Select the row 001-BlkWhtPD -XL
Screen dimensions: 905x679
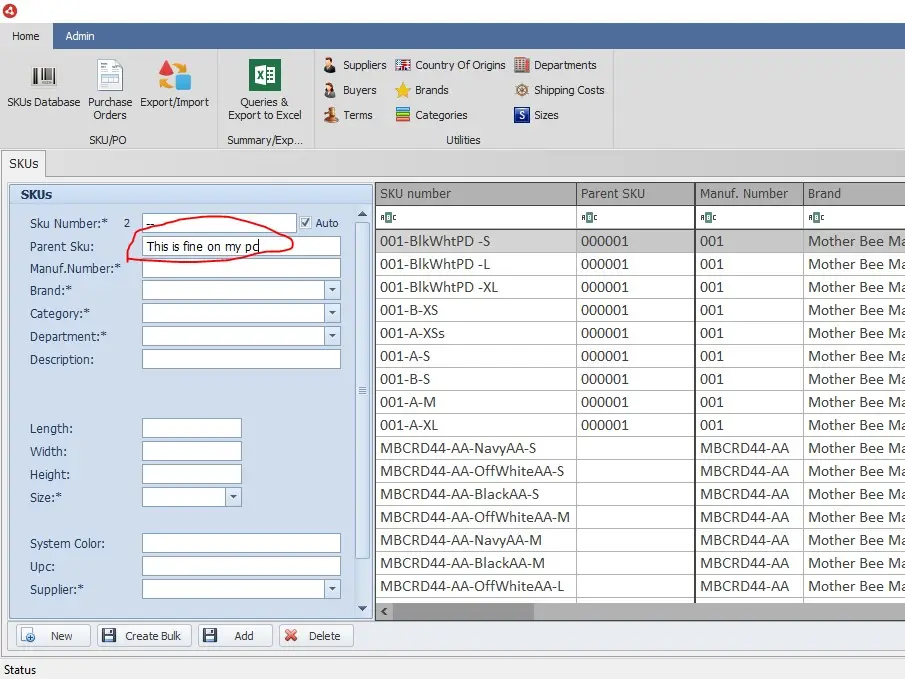pyautogui.click(x=641, y=287)
